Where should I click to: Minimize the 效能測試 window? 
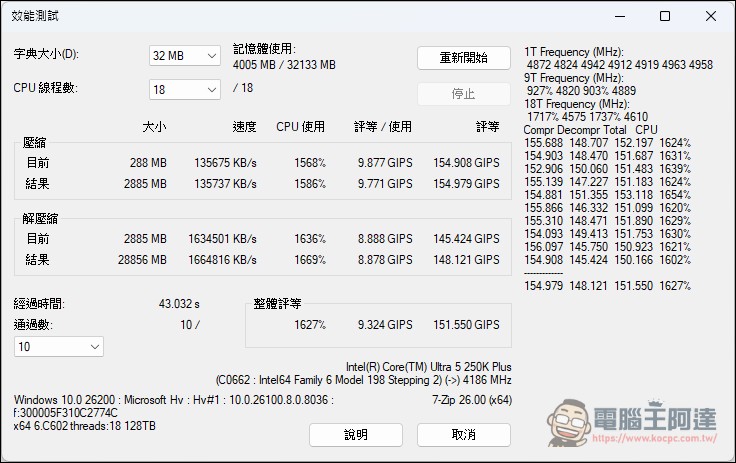tap(620, 16)
